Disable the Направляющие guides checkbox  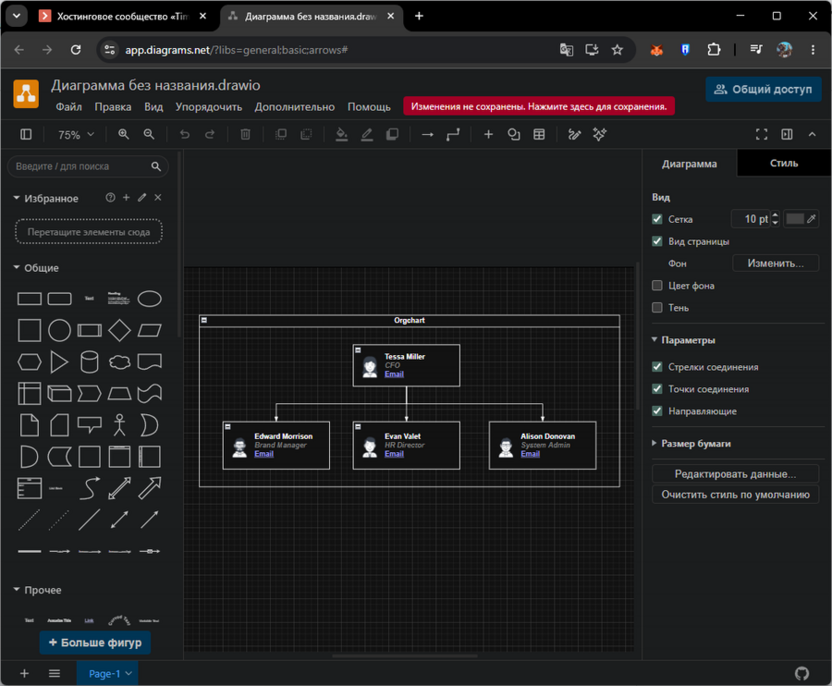tap(657, 411)
